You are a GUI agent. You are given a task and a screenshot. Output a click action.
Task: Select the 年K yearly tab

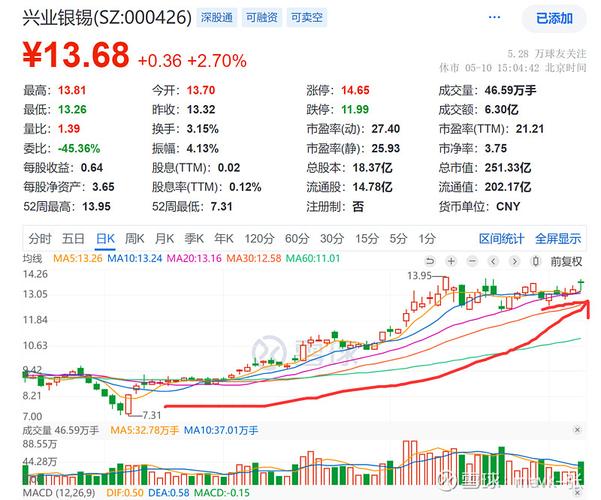click(224, 239)
